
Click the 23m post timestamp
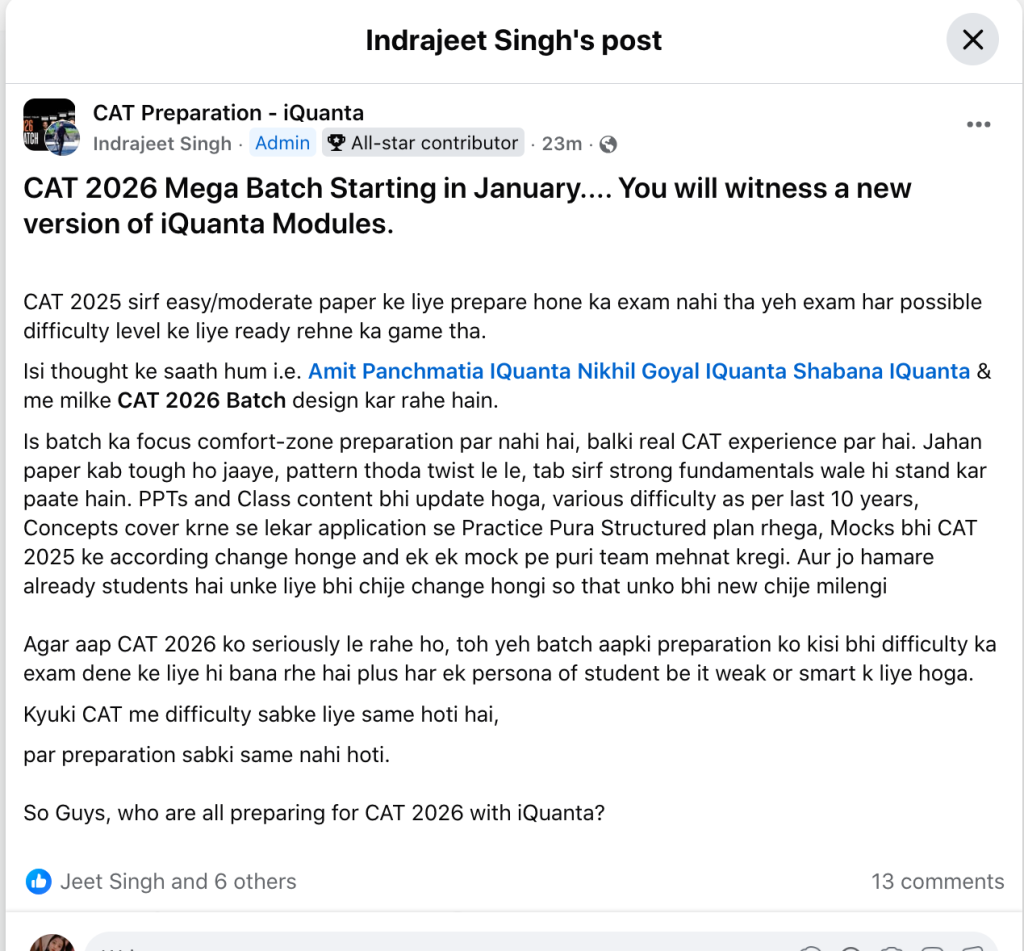point(562,144)
